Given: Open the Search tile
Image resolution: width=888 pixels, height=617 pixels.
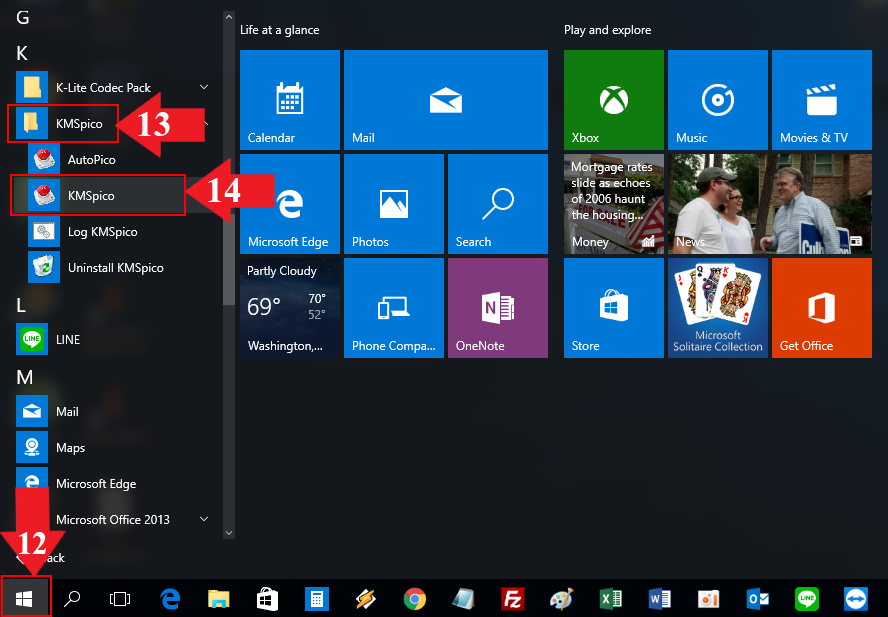Looking at the screenshot, I should [498, 204].
